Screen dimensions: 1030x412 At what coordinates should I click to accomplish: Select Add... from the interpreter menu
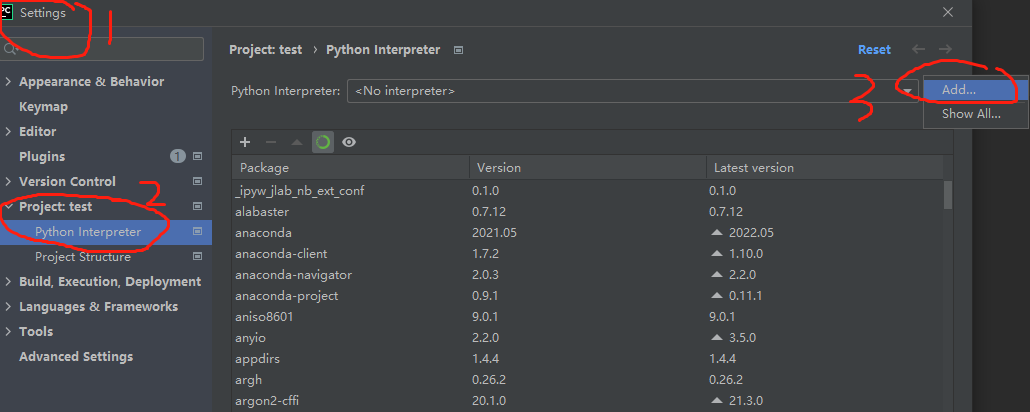click(x=959, y=89)
